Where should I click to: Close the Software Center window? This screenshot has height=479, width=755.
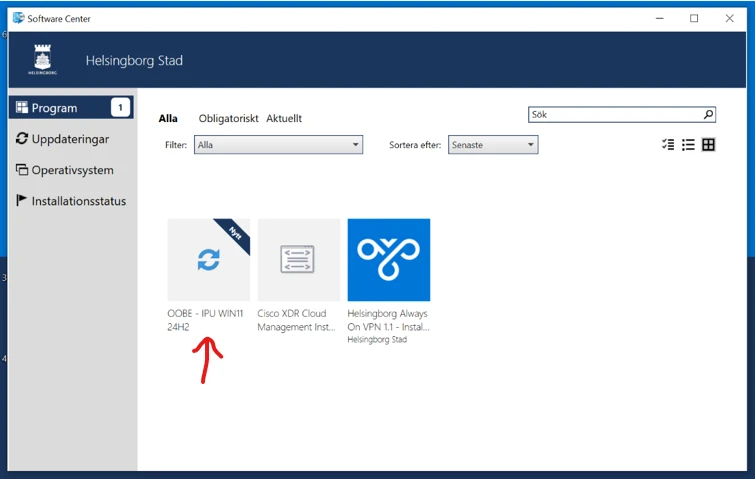tap(729, 18)
